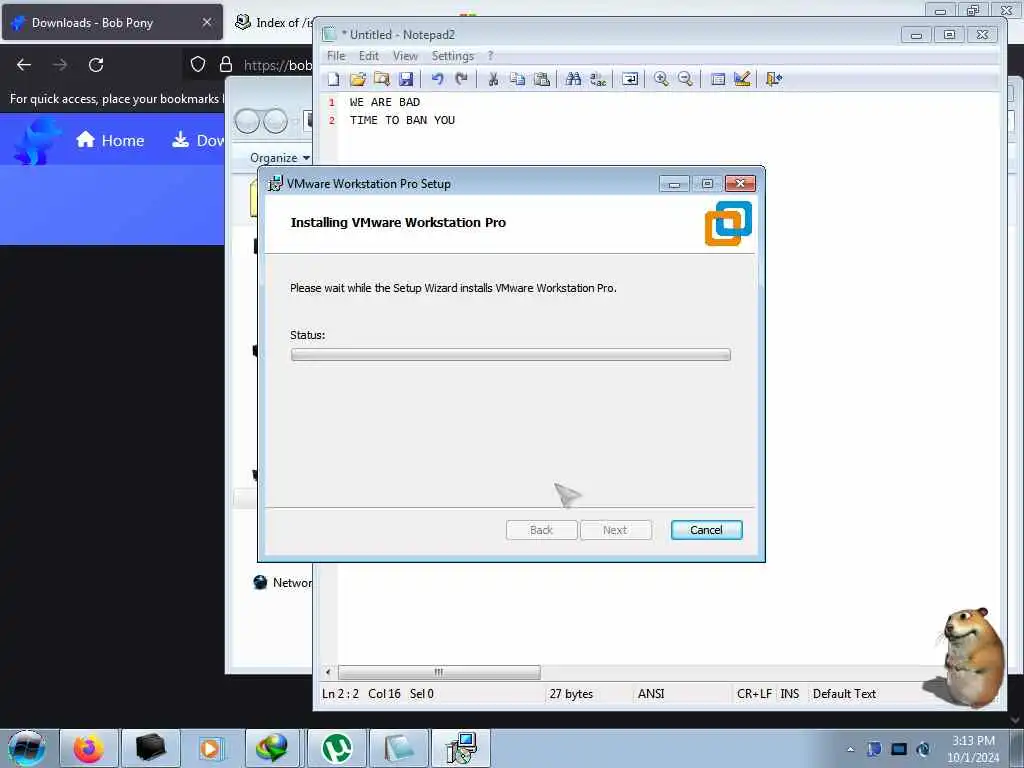Click Redo arrow in Notepad2 toolbar
Viewport: 1024px width, 768px height.
[x=462, y=79]
